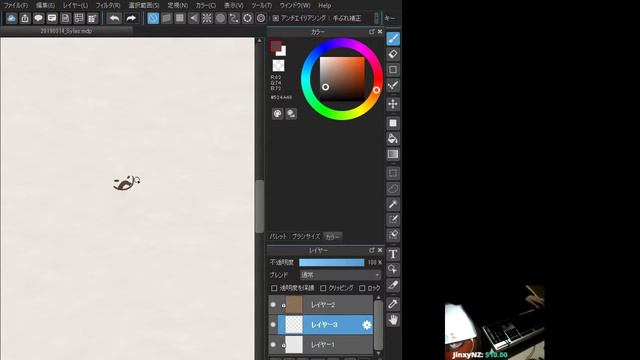This screenshot has width=640, height=360.
Task: Hide layer レイヤー3 with its eye dot
Action: pos(273,324)
